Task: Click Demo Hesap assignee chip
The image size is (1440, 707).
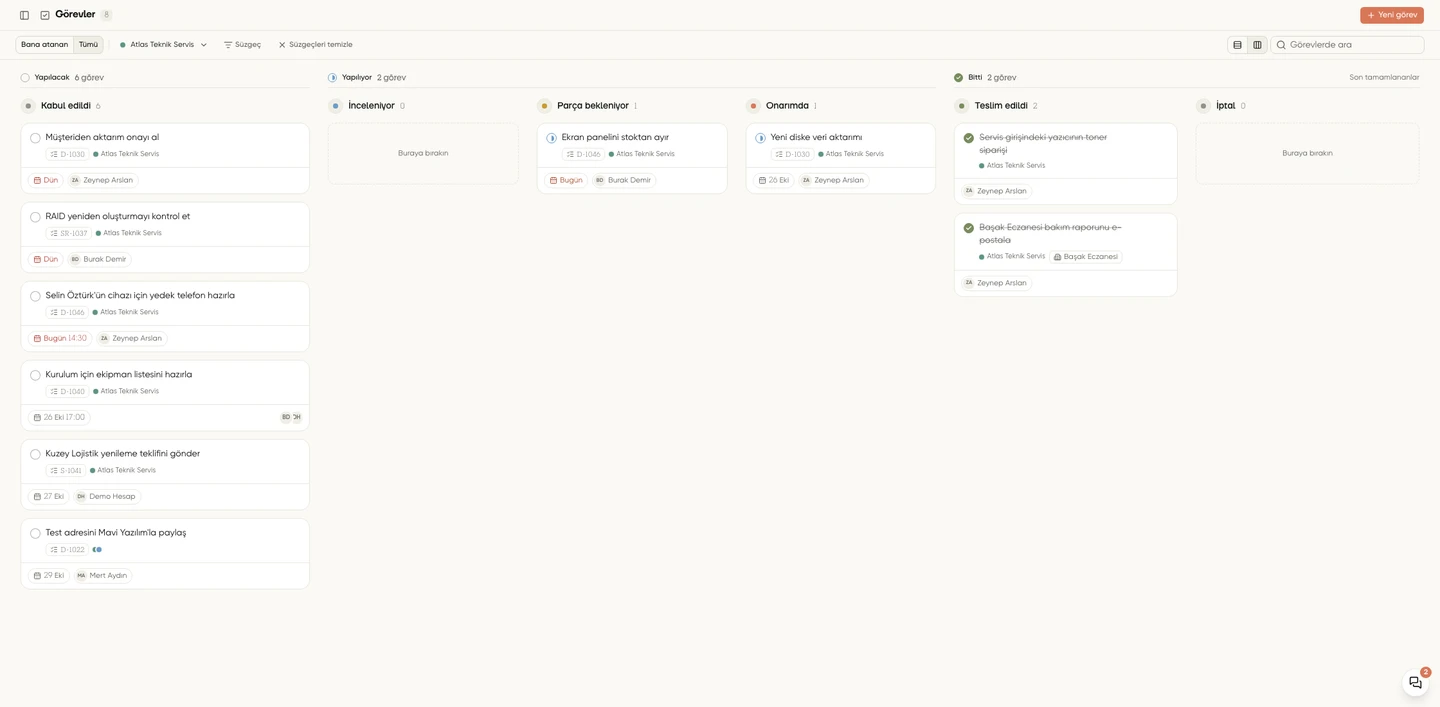Action: [x=107, y=497]
